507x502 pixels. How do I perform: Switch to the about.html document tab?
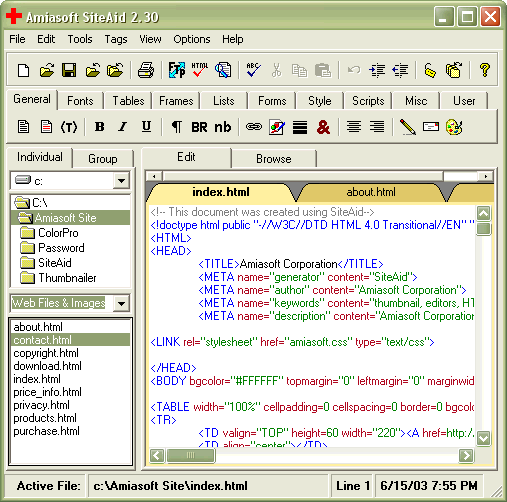coord(371,192)
